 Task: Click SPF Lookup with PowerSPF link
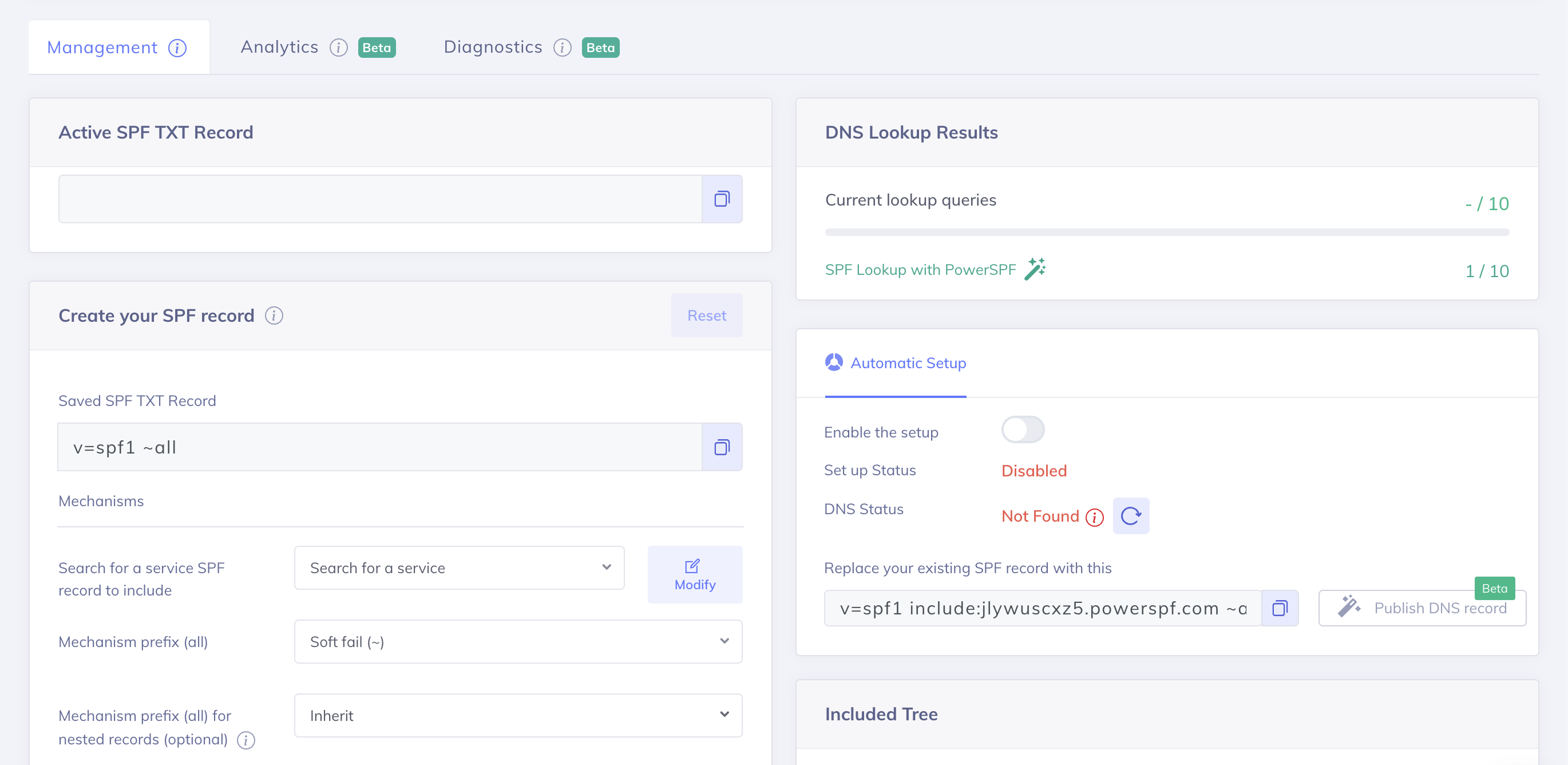click(920, 270)
